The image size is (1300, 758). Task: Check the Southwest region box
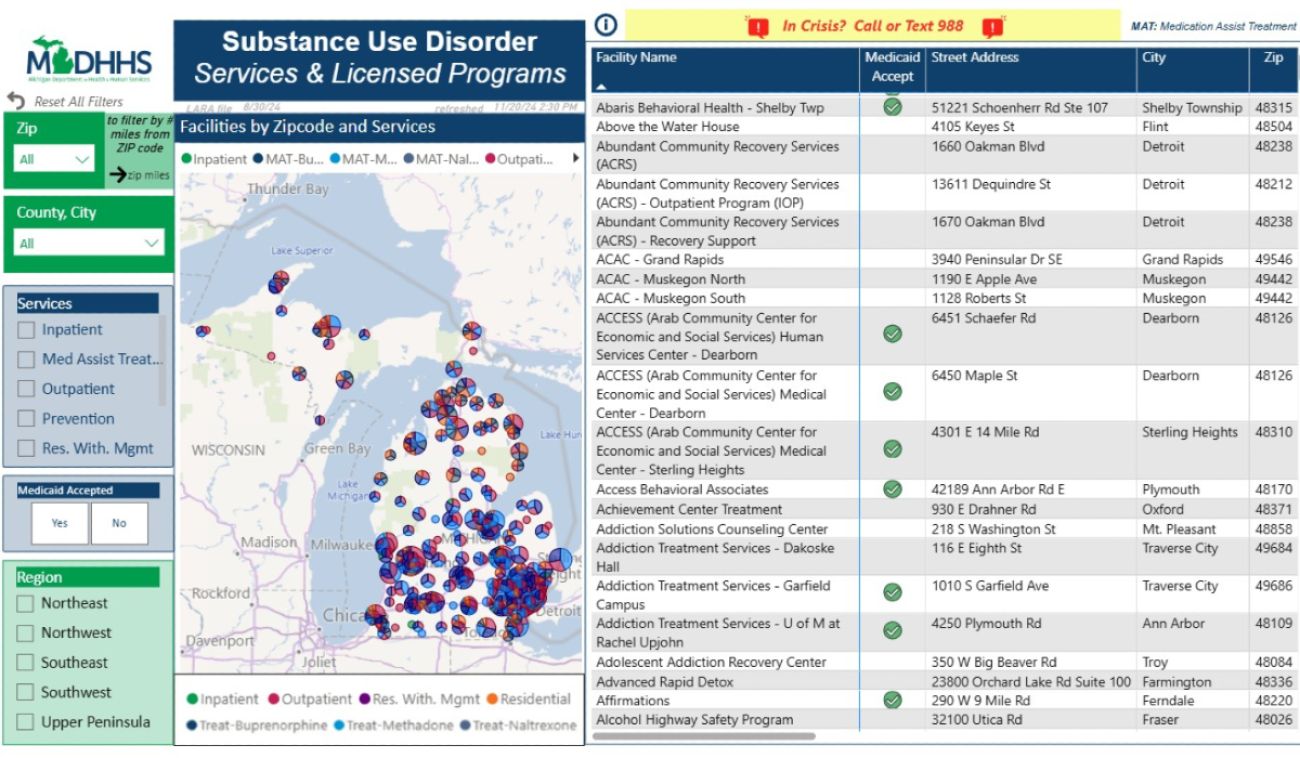click(x=26, y=692)
